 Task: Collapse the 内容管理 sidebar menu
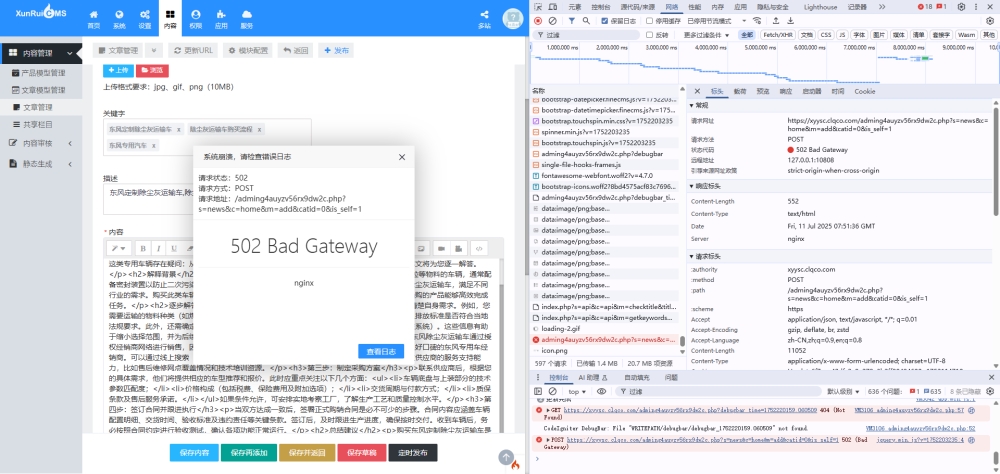click(41, 54)
